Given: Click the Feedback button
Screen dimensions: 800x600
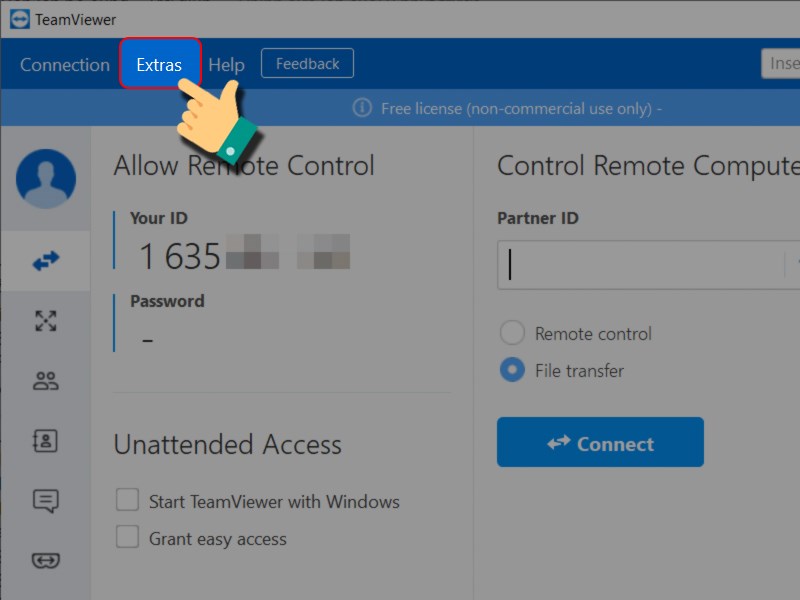Looking at the screenshot, I should 307,62.
